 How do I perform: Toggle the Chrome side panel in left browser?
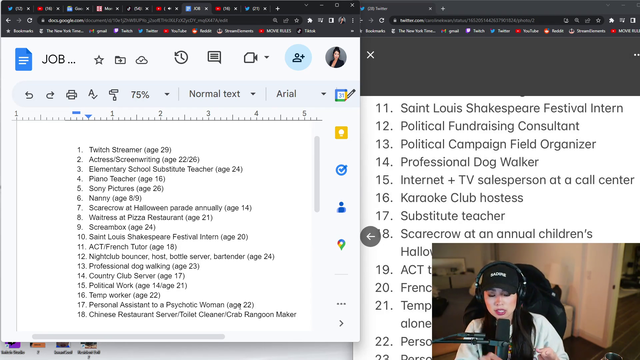click(x=331, y=20)
